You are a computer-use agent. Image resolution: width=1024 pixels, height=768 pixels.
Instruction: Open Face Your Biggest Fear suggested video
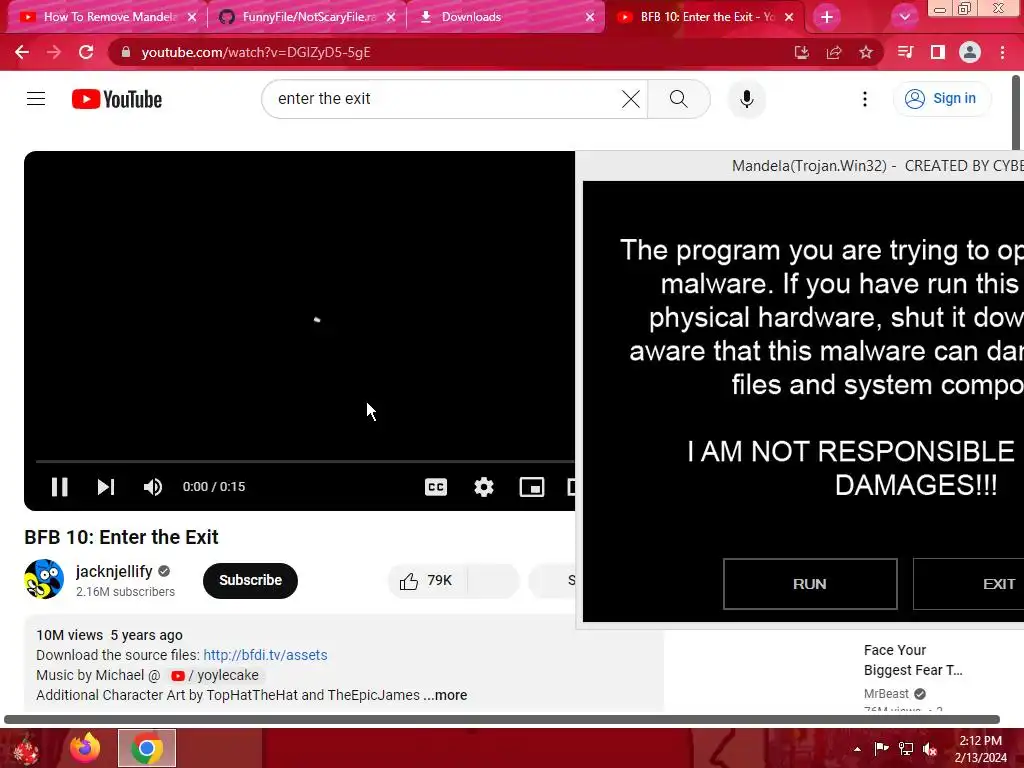pos(913,660)
